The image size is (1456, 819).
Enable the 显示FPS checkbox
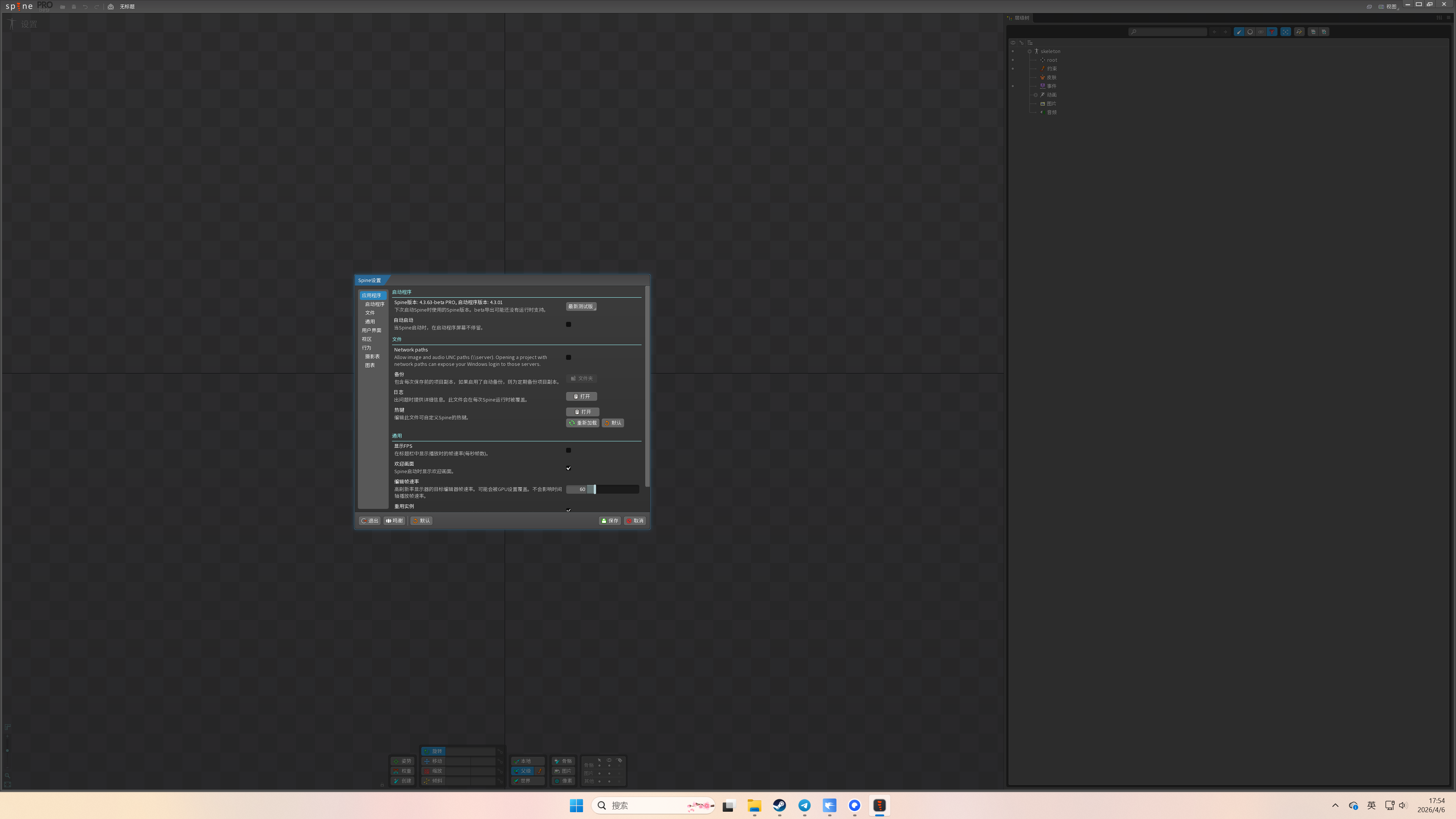click(x=569, y=450)
